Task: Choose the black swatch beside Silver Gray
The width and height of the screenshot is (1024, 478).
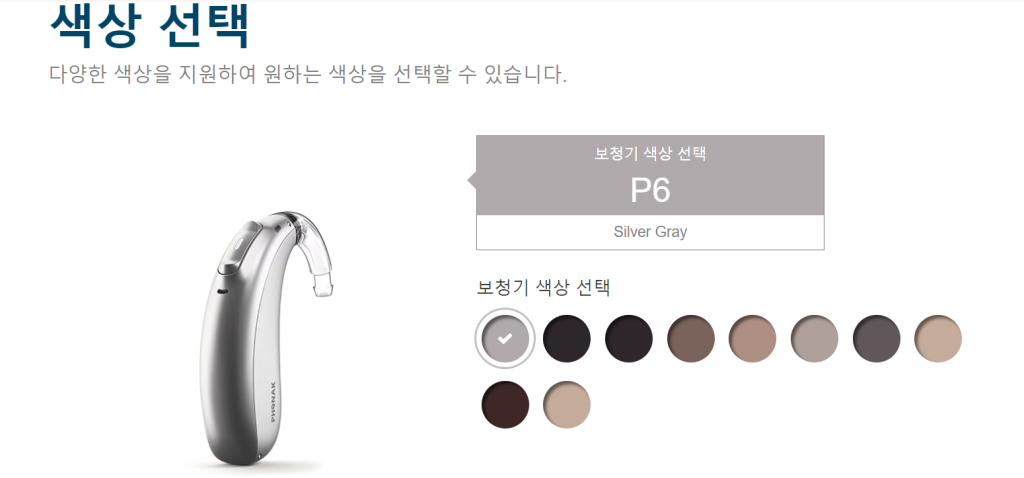Action: pyautogui.click(x=567, y=339)
